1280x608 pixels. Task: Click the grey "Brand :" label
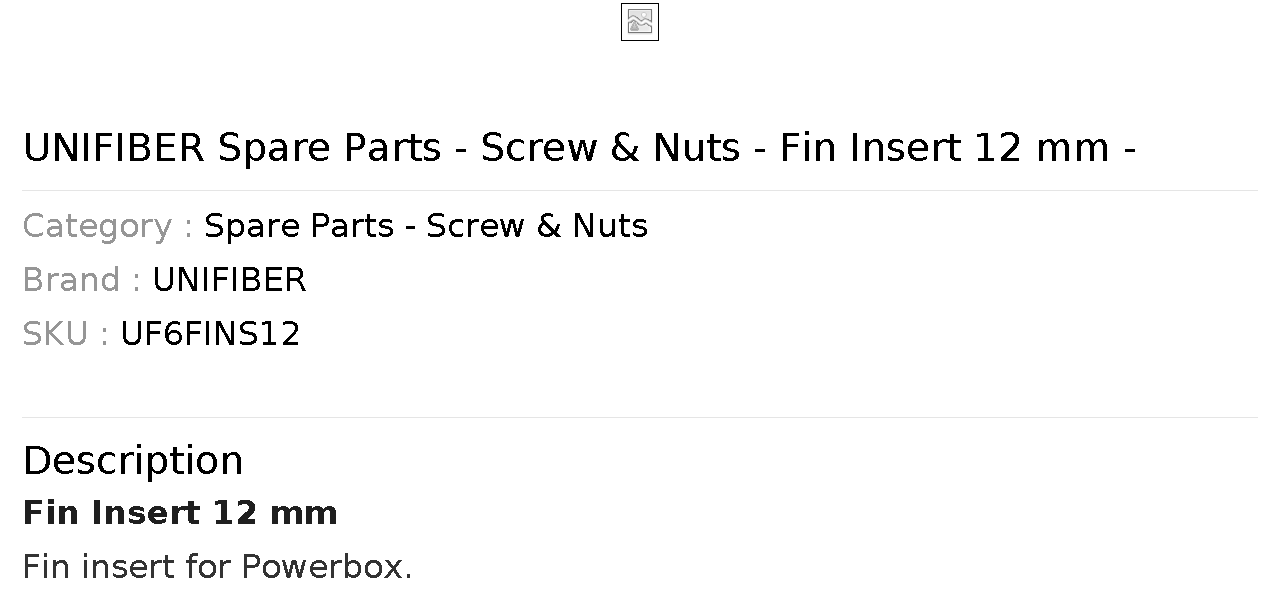(82, 280)
